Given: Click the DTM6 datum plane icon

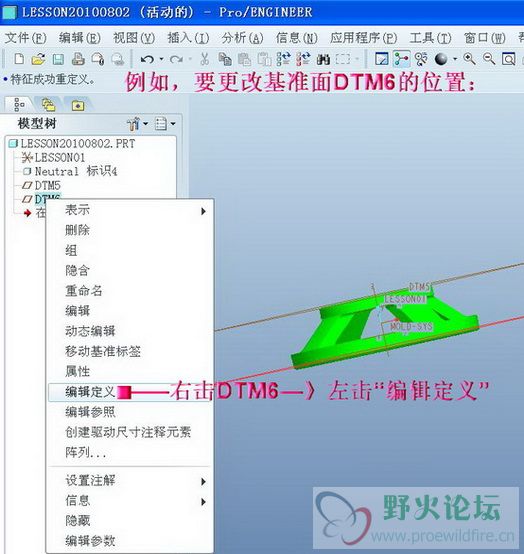Looking at the screenshot, I should pos(27,199).
